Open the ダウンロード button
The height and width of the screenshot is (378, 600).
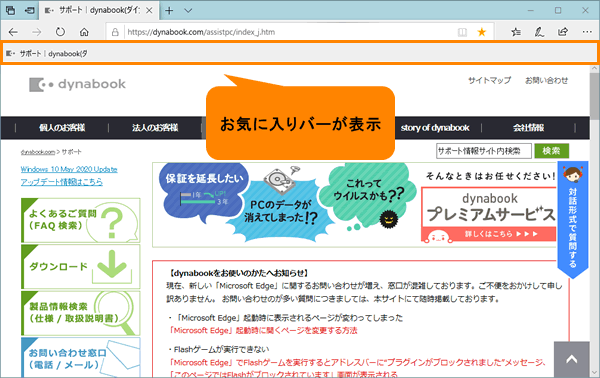tap(80, 267)
